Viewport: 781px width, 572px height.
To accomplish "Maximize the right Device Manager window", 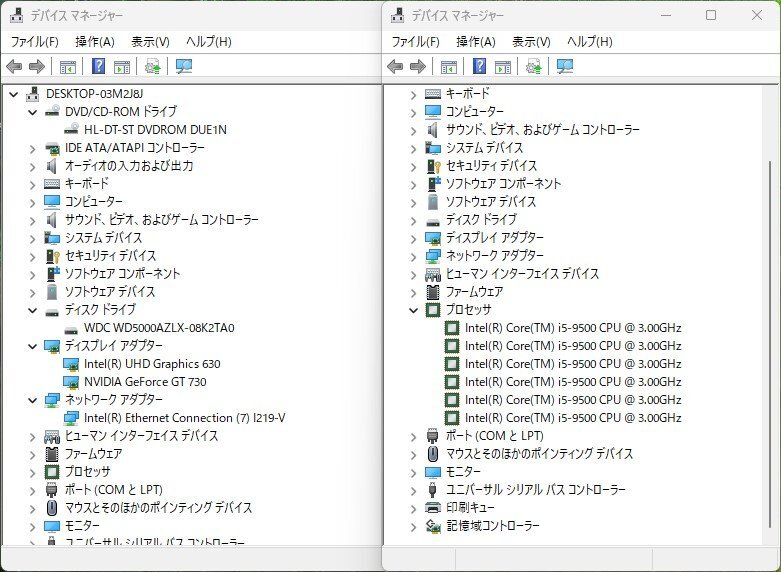I will 711,15.
